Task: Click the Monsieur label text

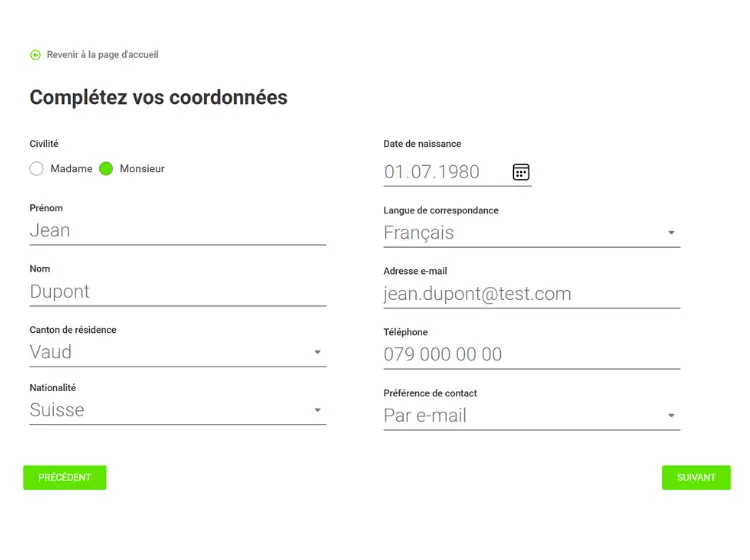Action: point(142,169)
